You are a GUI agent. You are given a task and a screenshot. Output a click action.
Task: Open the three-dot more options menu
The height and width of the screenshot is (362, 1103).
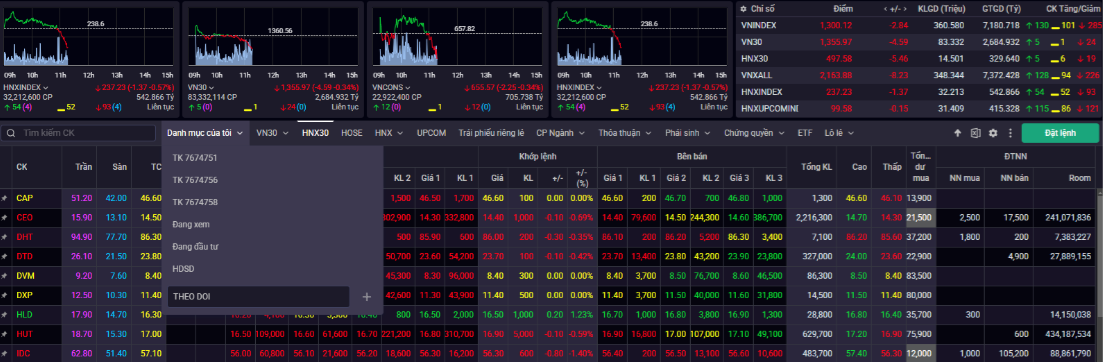[1010, 133]
